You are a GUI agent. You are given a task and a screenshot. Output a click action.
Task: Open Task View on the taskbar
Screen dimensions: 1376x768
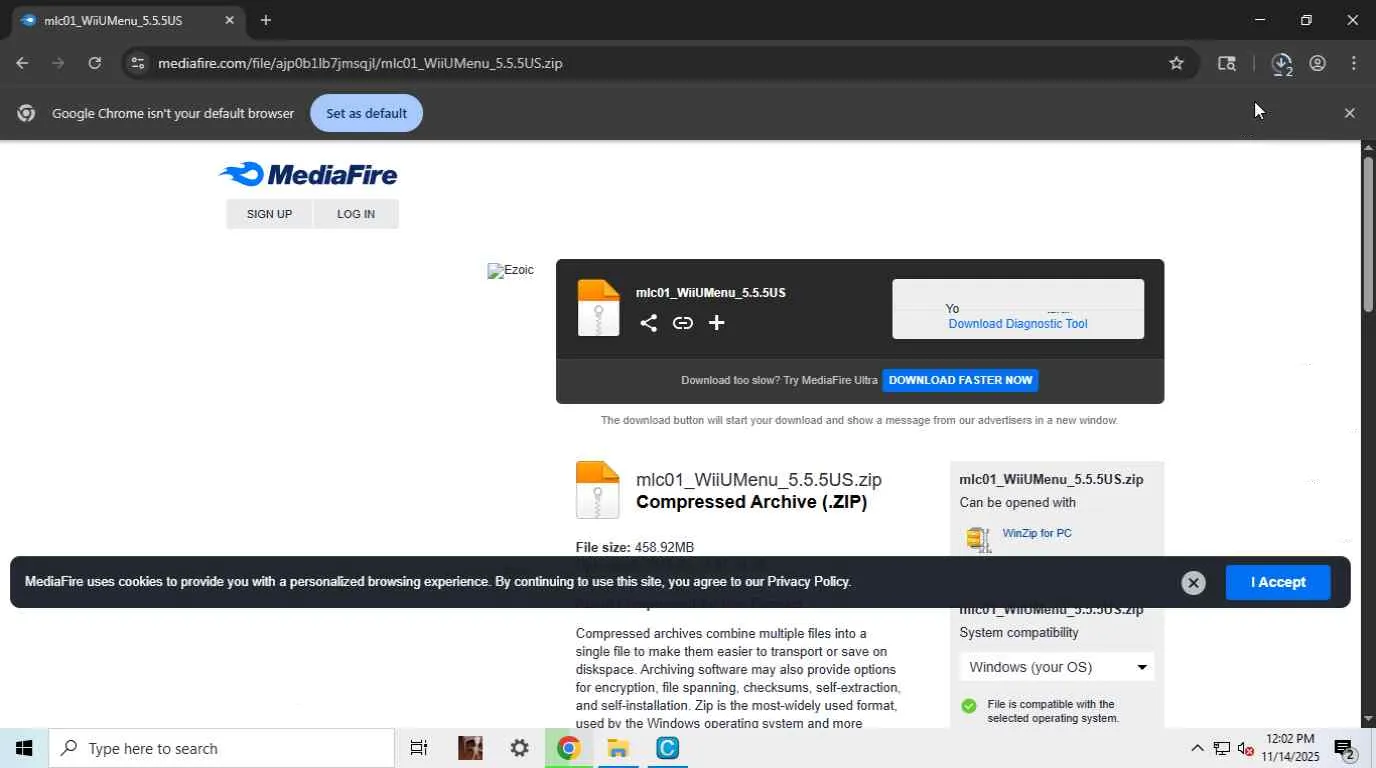(419, 748)
